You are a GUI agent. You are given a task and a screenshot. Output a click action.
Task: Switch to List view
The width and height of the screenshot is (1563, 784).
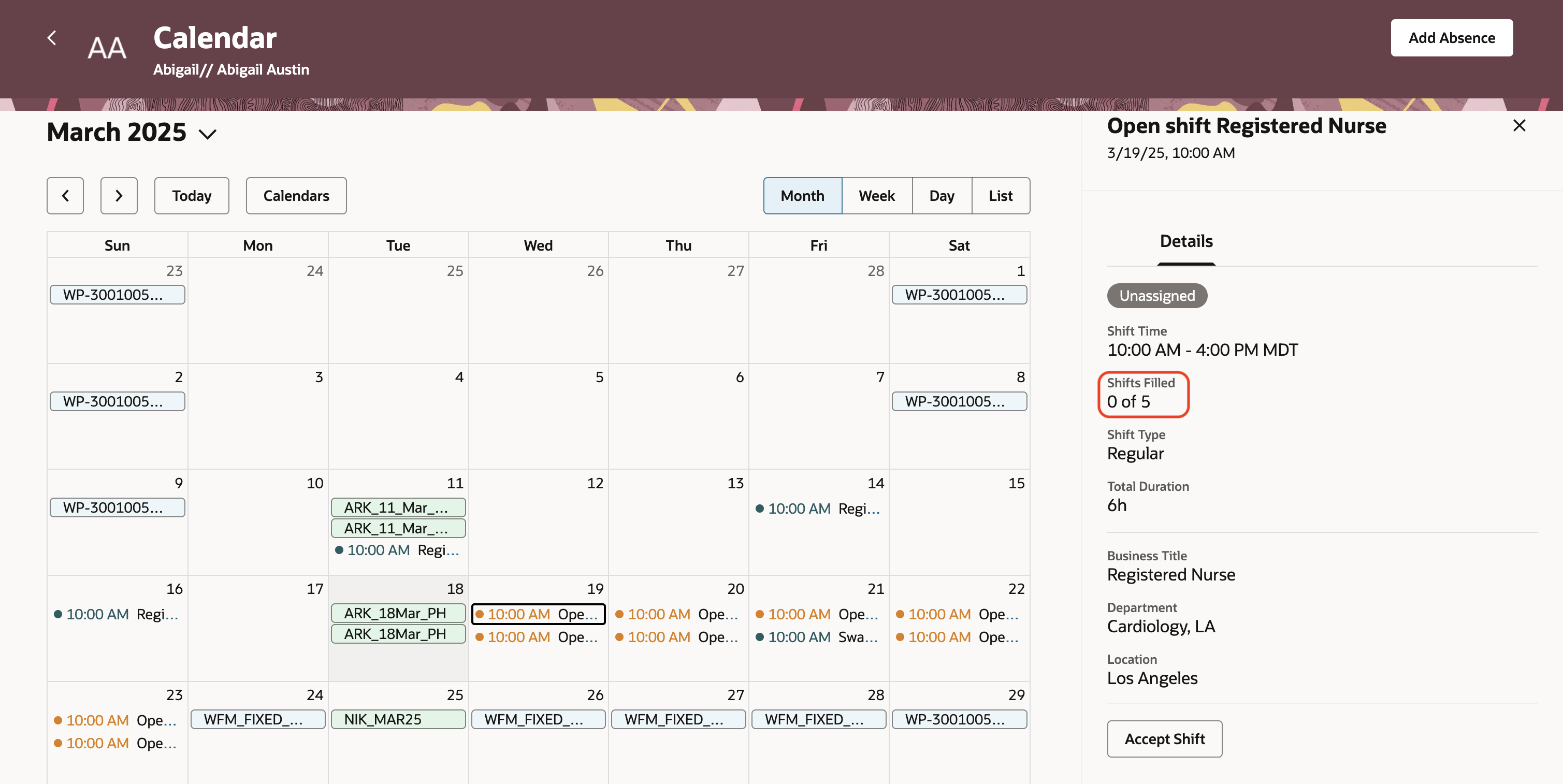tap(1000, 195)
